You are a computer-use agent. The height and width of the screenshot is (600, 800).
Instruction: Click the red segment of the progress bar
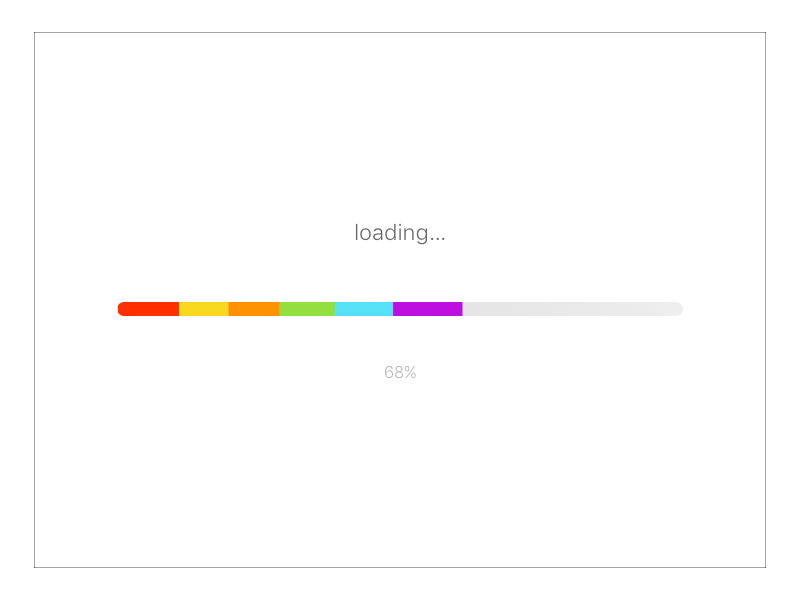148,309
